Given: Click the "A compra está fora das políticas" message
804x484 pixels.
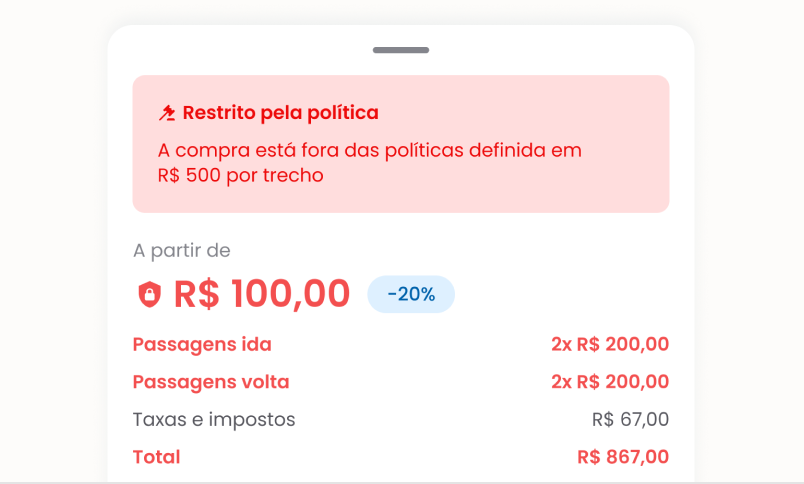Looking at the screenshot, I should pyautogui.click(x=369, y=150).
